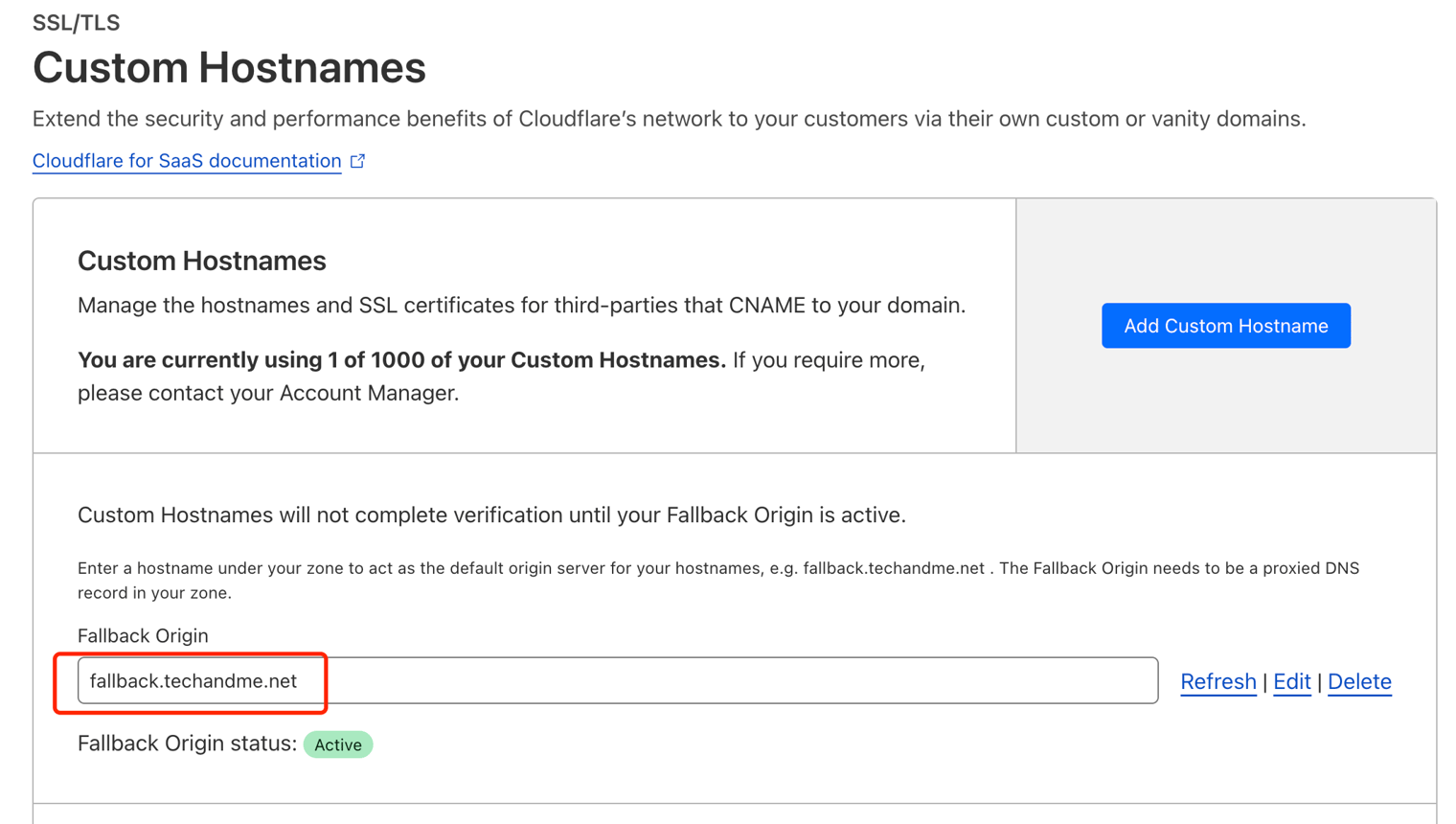Edit the Fallback Origin hostname
This screenshot has height=824, width=1456.
click(1291, 681)
